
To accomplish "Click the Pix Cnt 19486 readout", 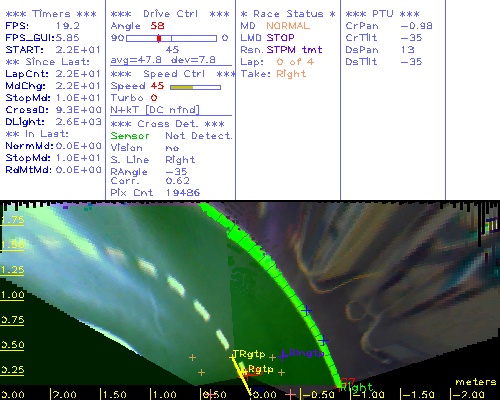I will (x=155, y=193).
